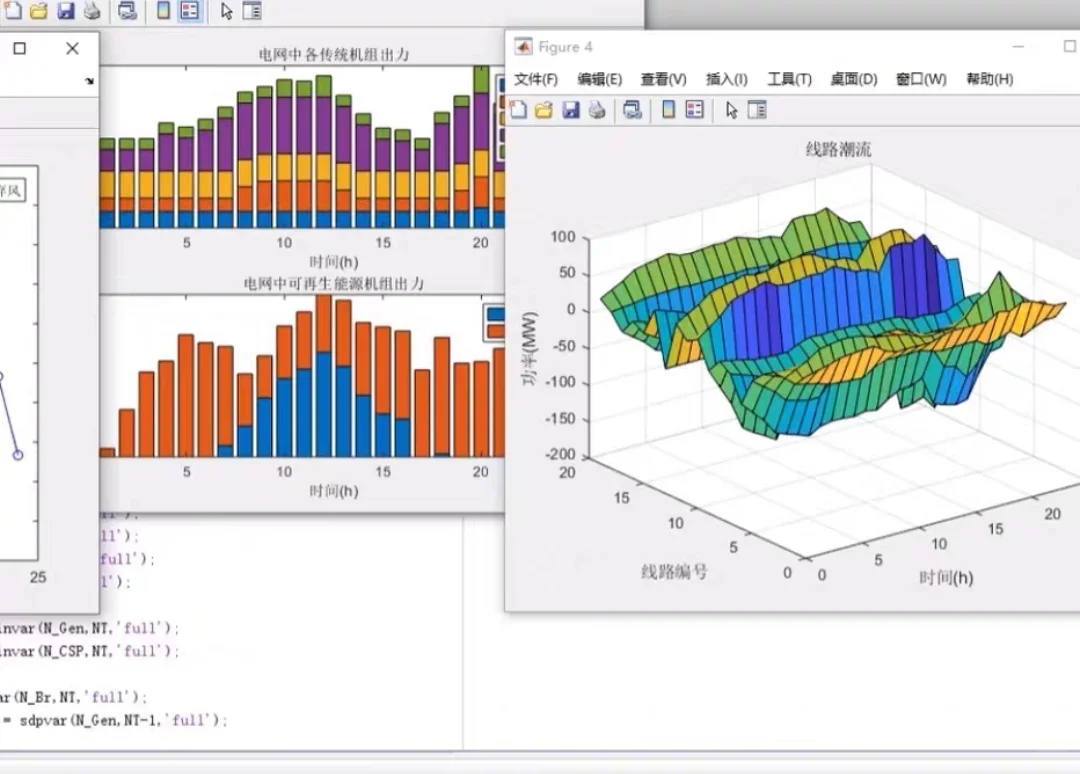
Task: Open Property Inspector icon in Figure 4 toolbar
Action: click(757, 110)
